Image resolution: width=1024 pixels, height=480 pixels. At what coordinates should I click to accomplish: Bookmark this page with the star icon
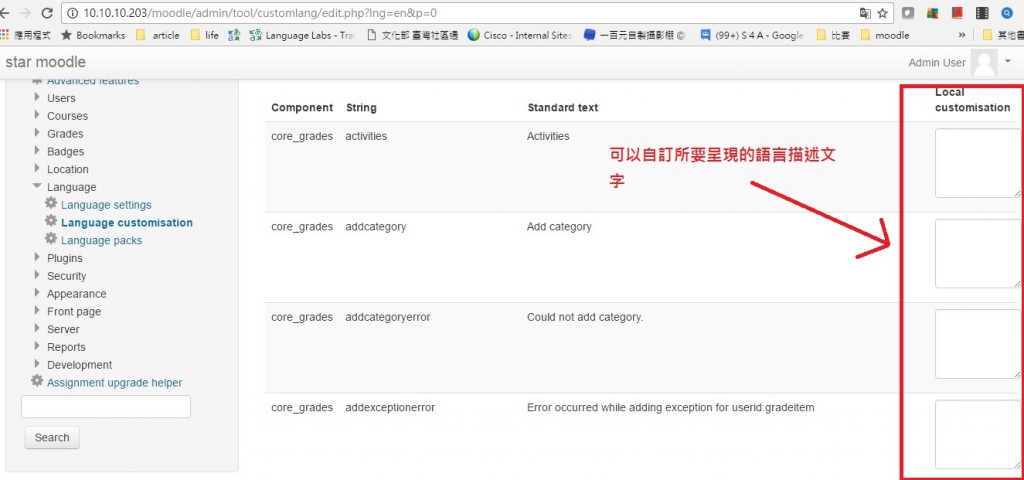click(x=882, y=13)
